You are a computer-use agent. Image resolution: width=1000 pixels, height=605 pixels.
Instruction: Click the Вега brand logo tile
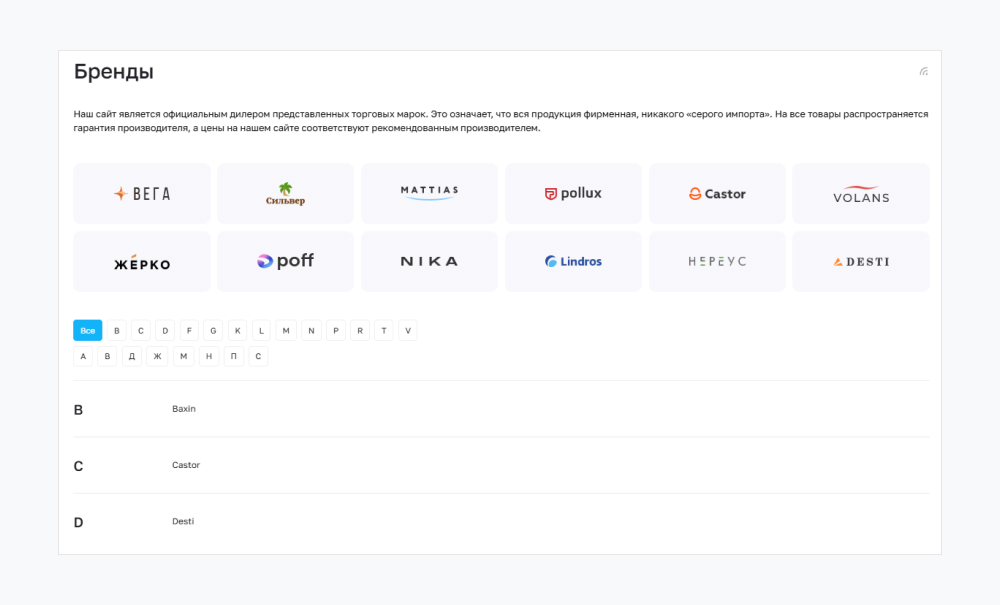click(x=142, y=194)
